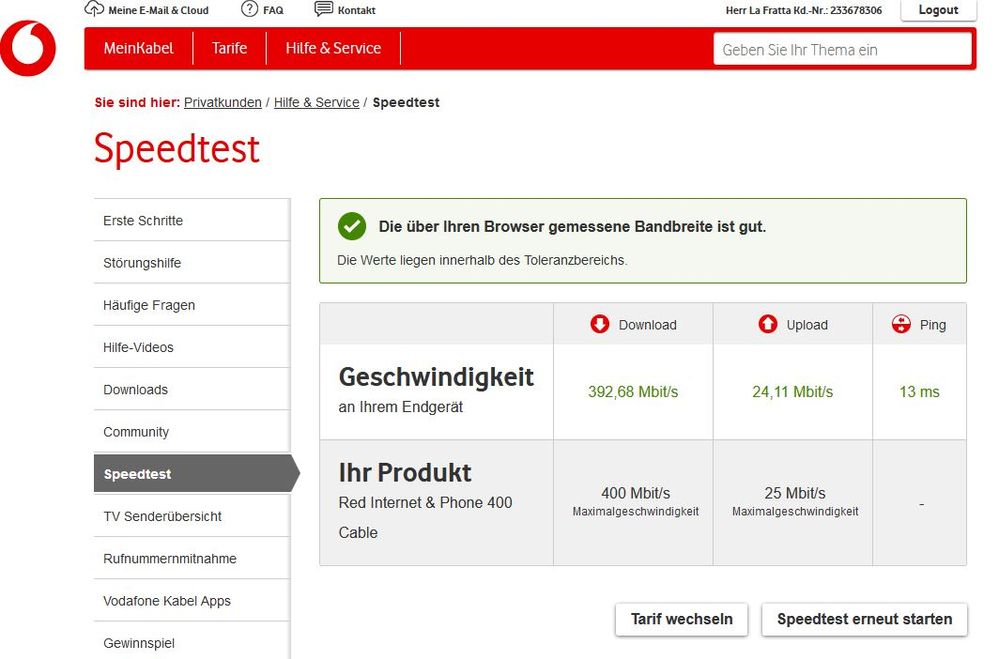Viewport: 999px width, 659px height.
Task: Open the MeinKabel navigation tab
Action: [x=139, y=47]
